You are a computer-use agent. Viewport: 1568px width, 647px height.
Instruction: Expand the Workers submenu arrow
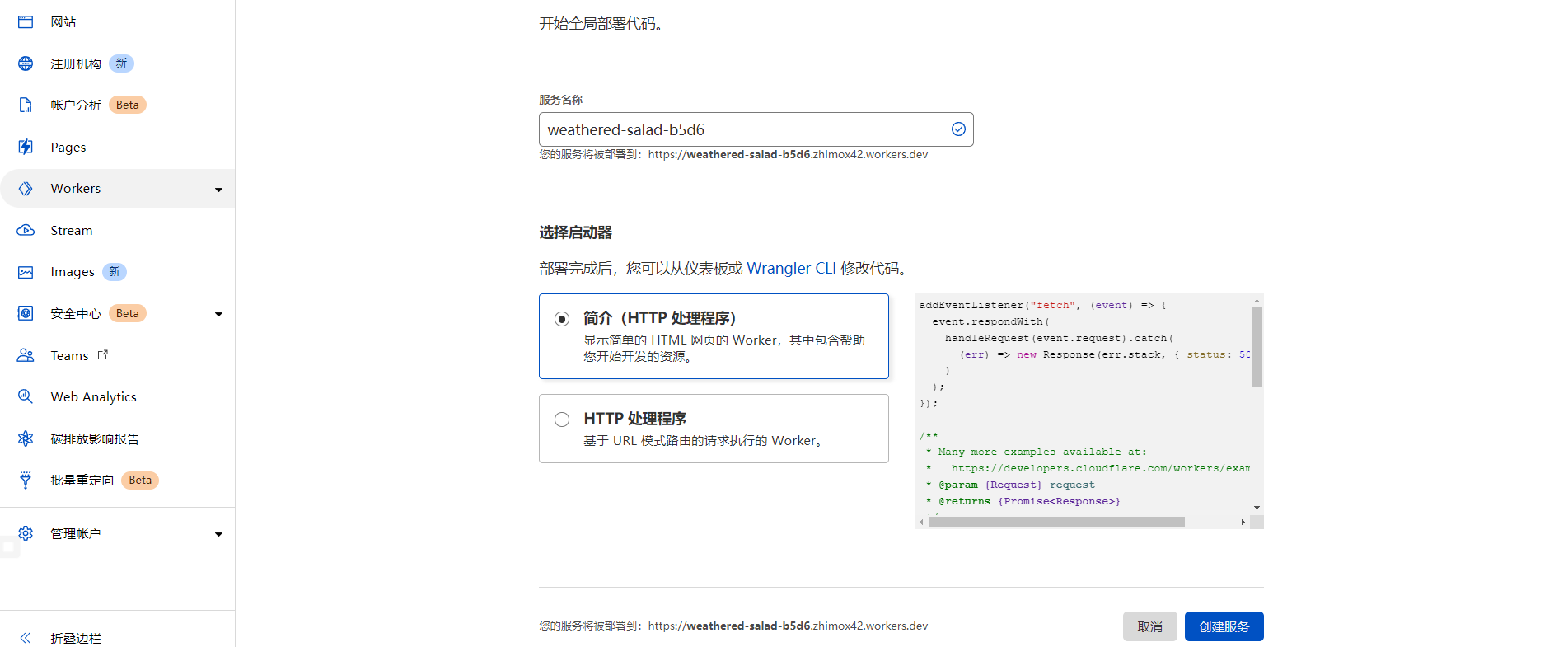pos(218,190)
